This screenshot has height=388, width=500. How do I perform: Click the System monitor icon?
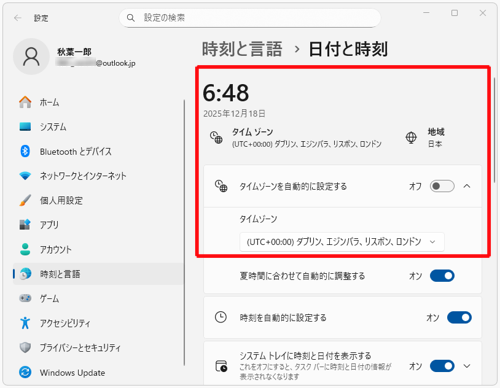tap(25, 127)
